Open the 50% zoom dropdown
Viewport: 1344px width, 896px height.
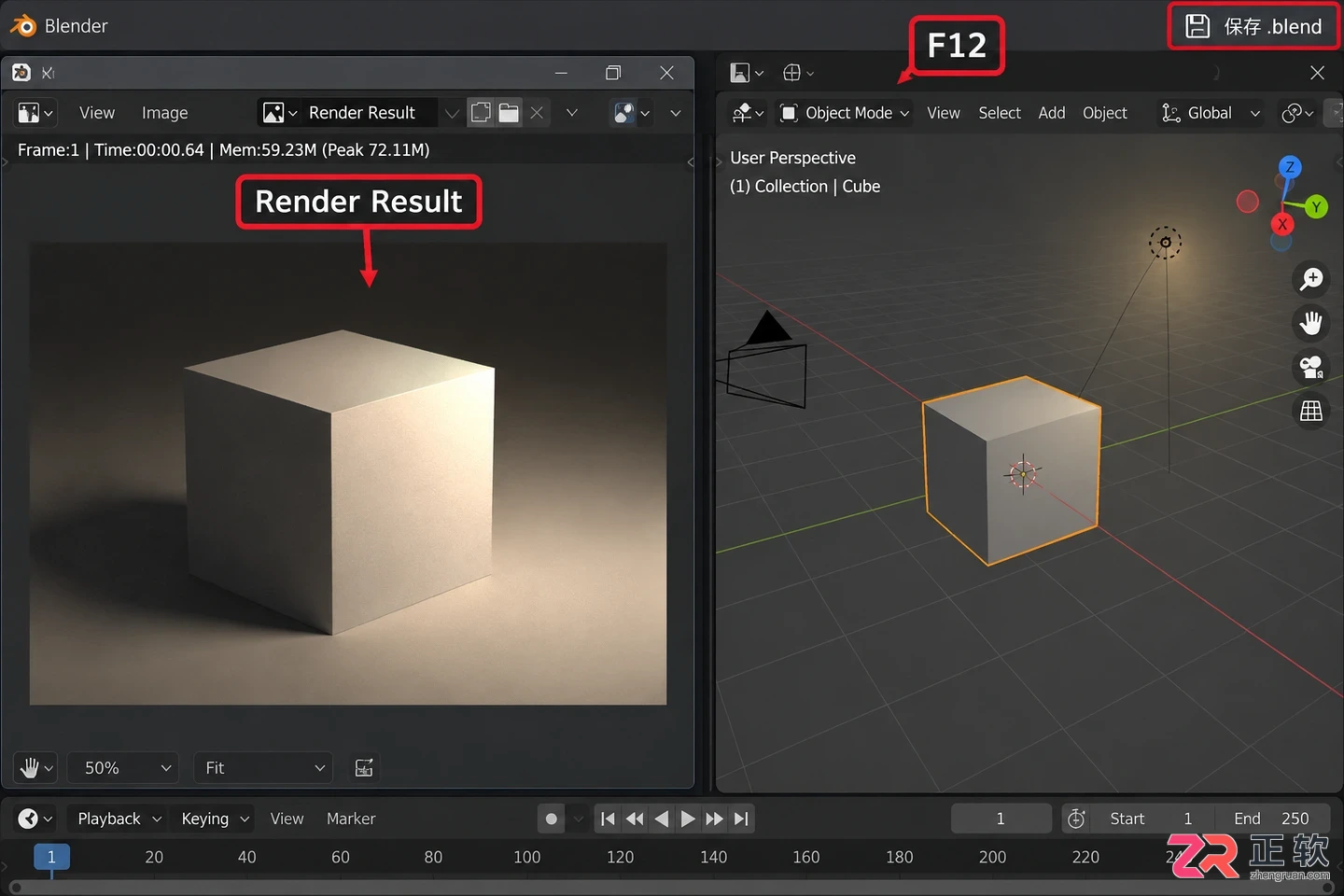124,768
